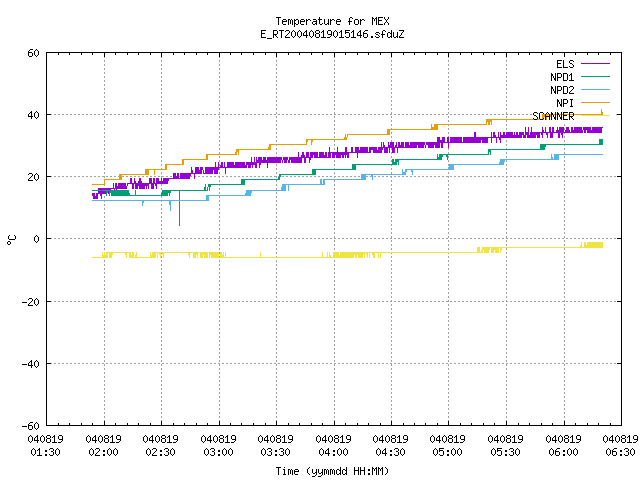Select the NPI legend label

click(x=565, y=103)
